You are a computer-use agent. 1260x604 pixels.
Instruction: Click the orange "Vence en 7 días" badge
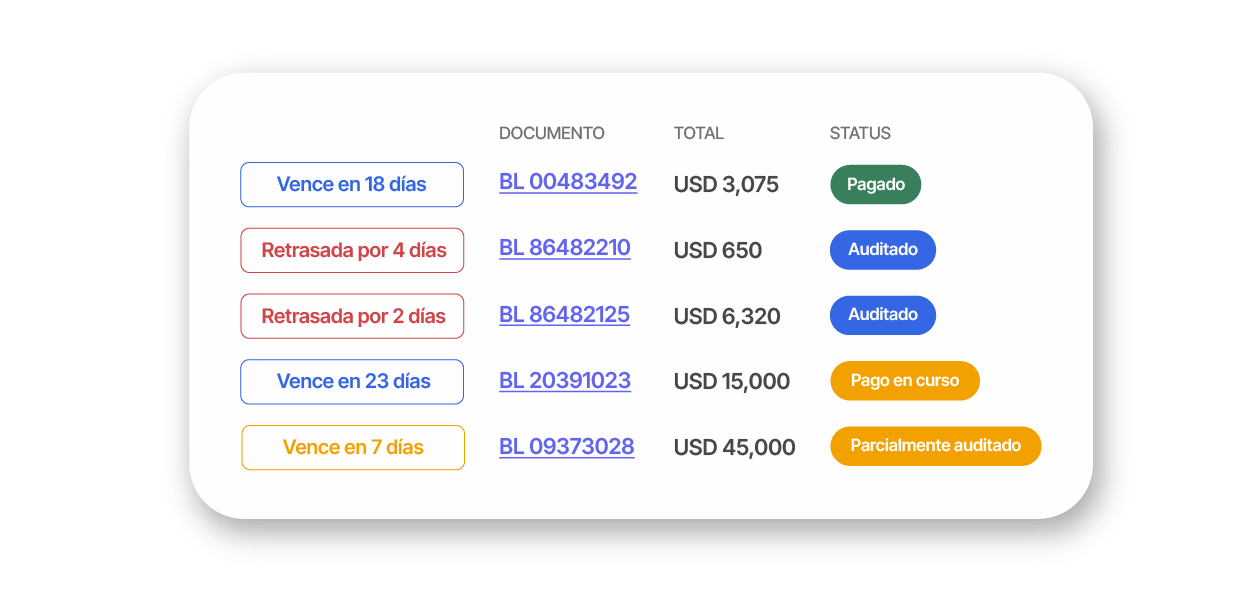(x=353, y=448)
